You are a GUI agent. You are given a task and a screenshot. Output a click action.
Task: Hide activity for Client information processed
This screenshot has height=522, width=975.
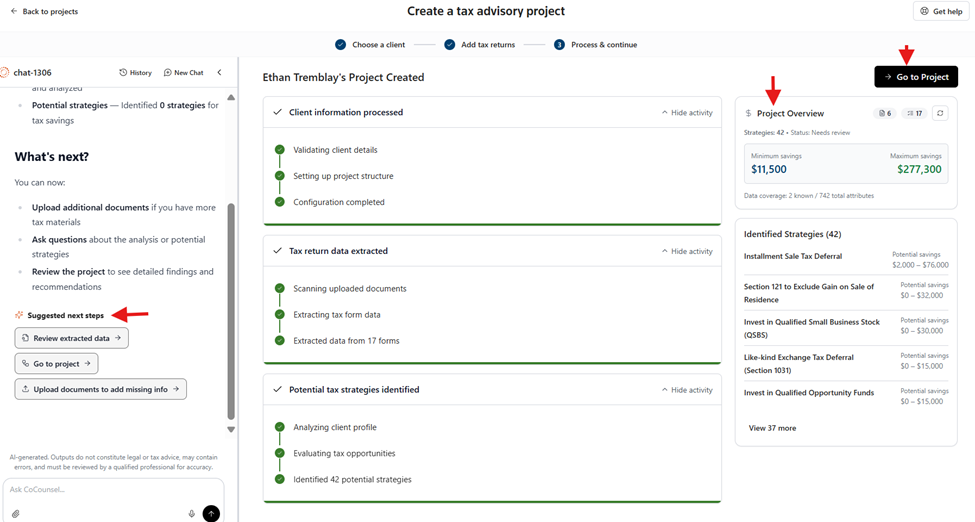coord(687,113)
